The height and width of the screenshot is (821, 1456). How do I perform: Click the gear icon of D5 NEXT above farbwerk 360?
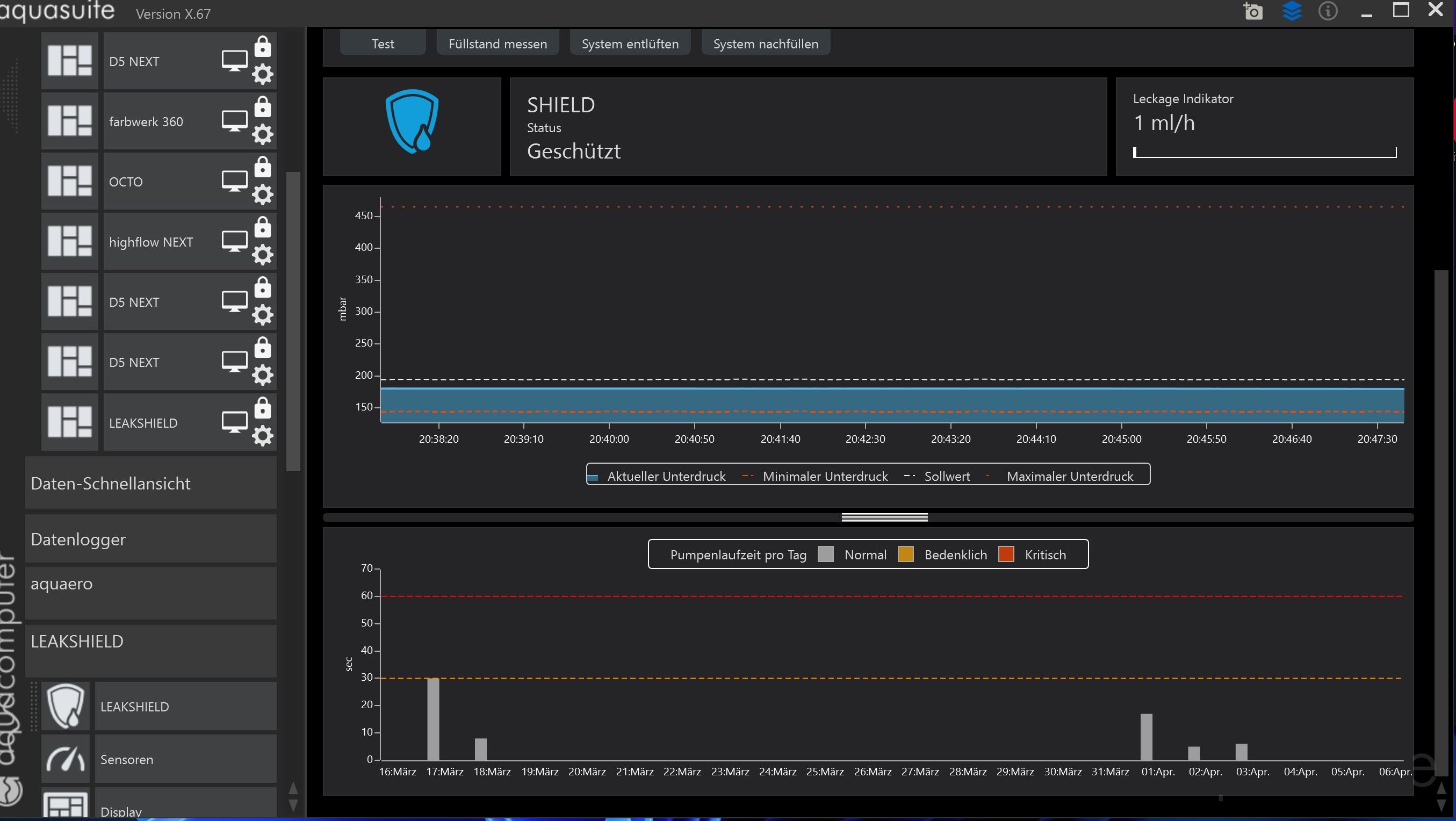tap(262, 74)
